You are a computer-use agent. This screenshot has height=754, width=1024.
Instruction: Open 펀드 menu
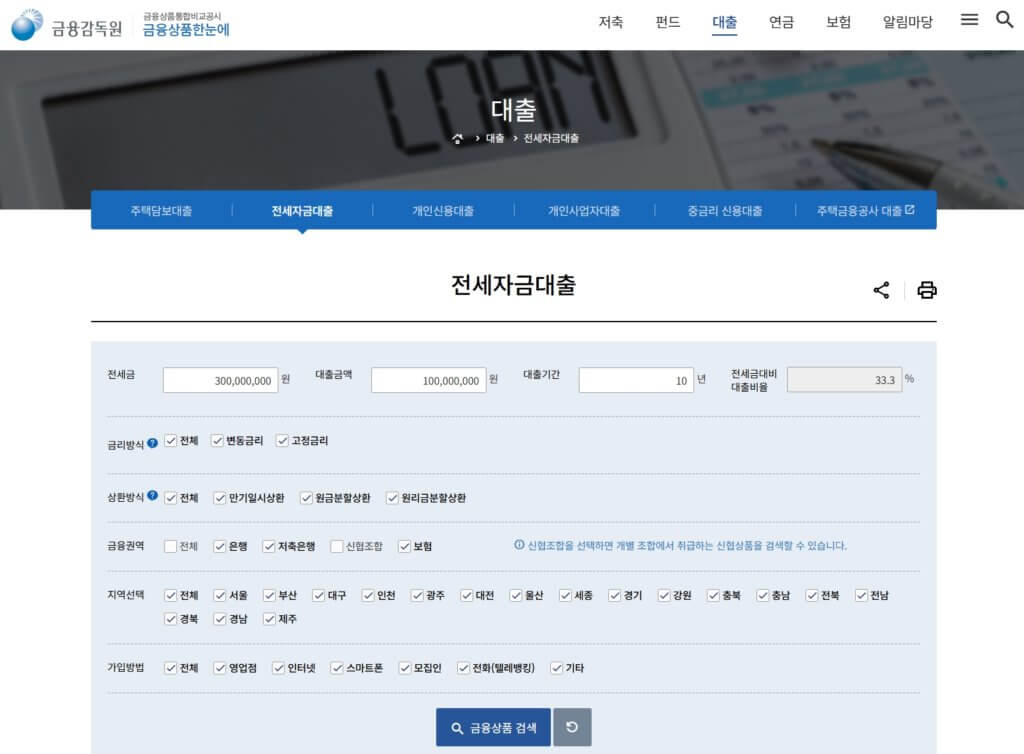click(x=667, y=22)
